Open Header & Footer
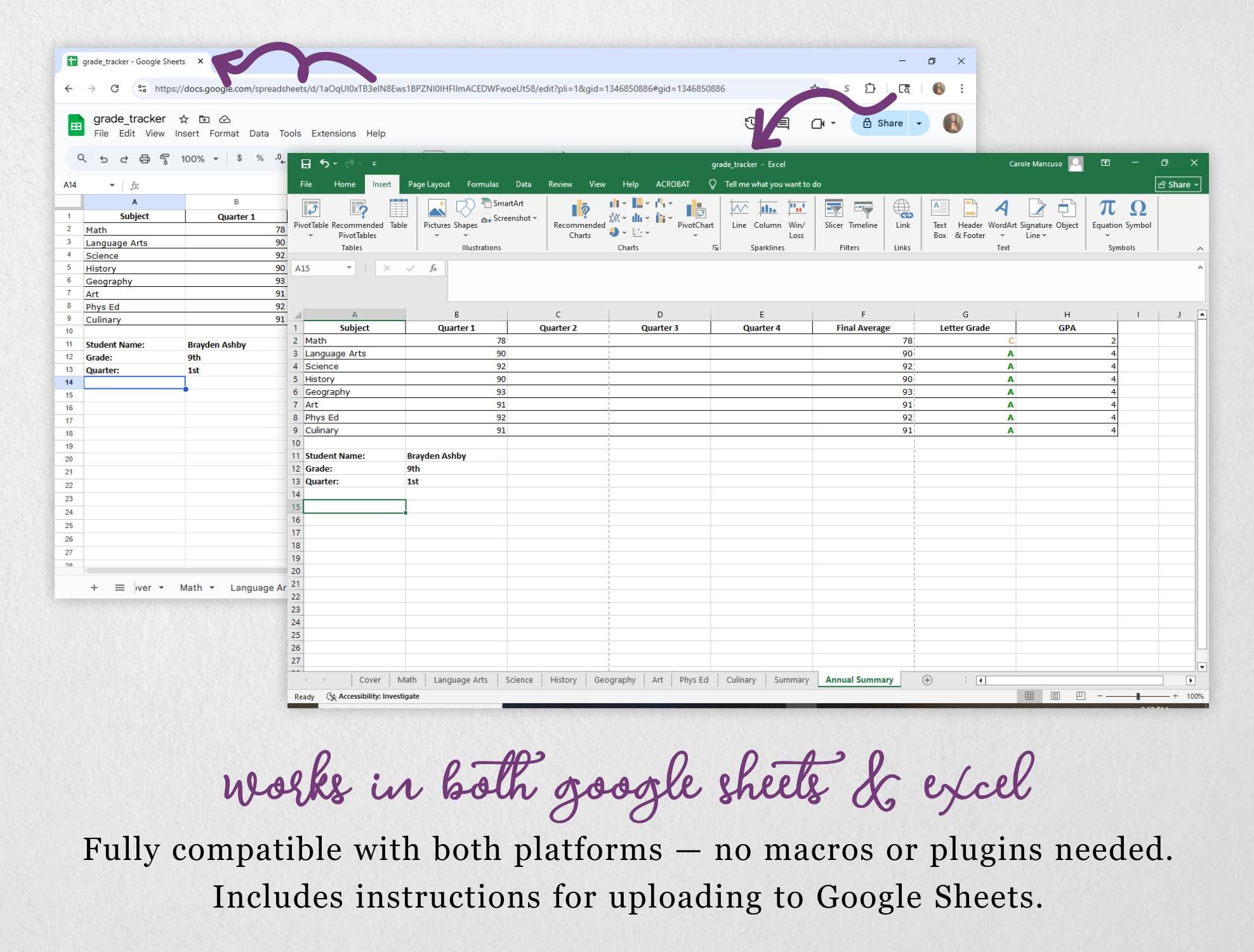This screenshot has height=952, width=1254. click(970, 219)
